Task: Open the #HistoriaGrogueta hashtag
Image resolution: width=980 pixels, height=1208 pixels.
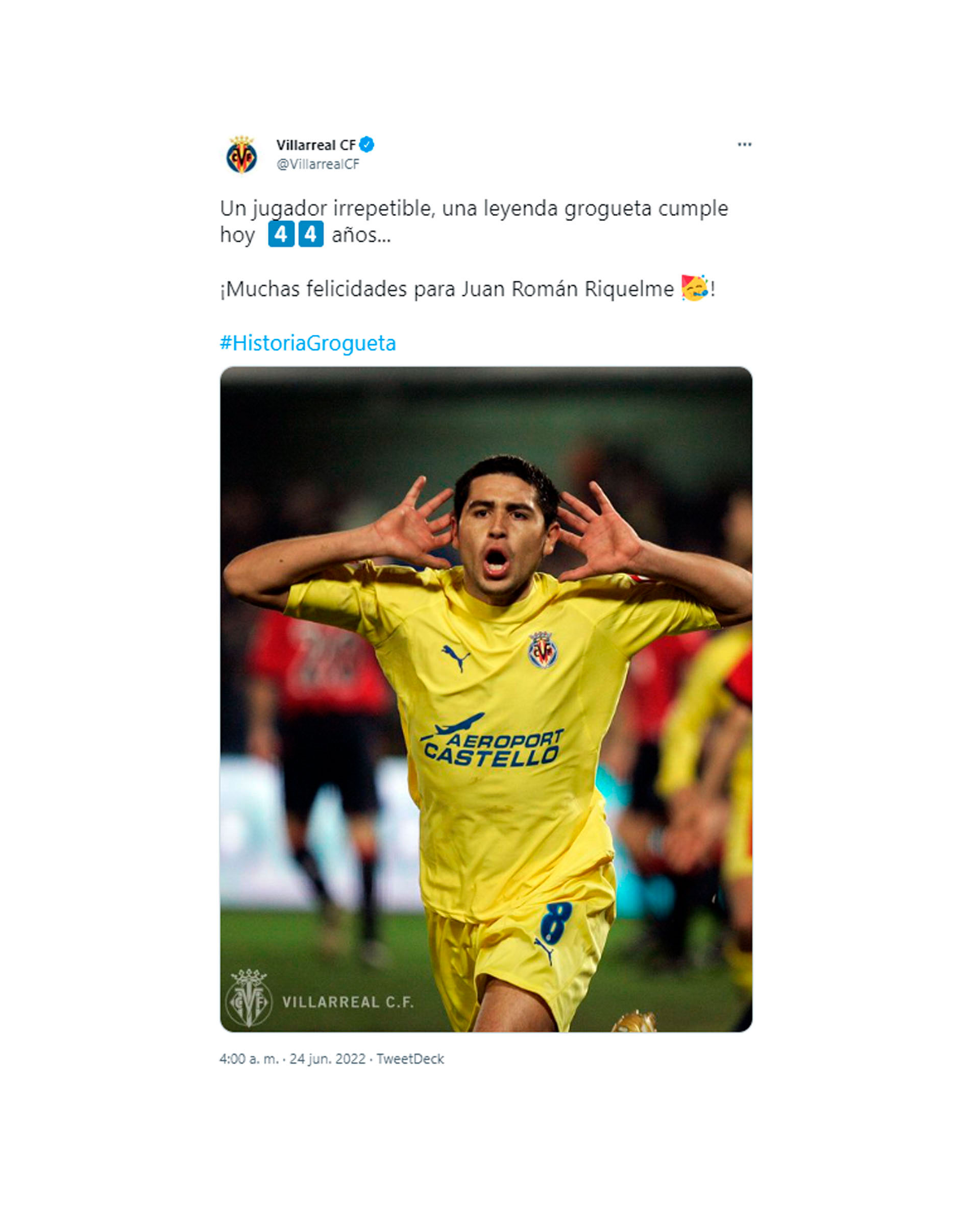Action: tap(308, 343)
